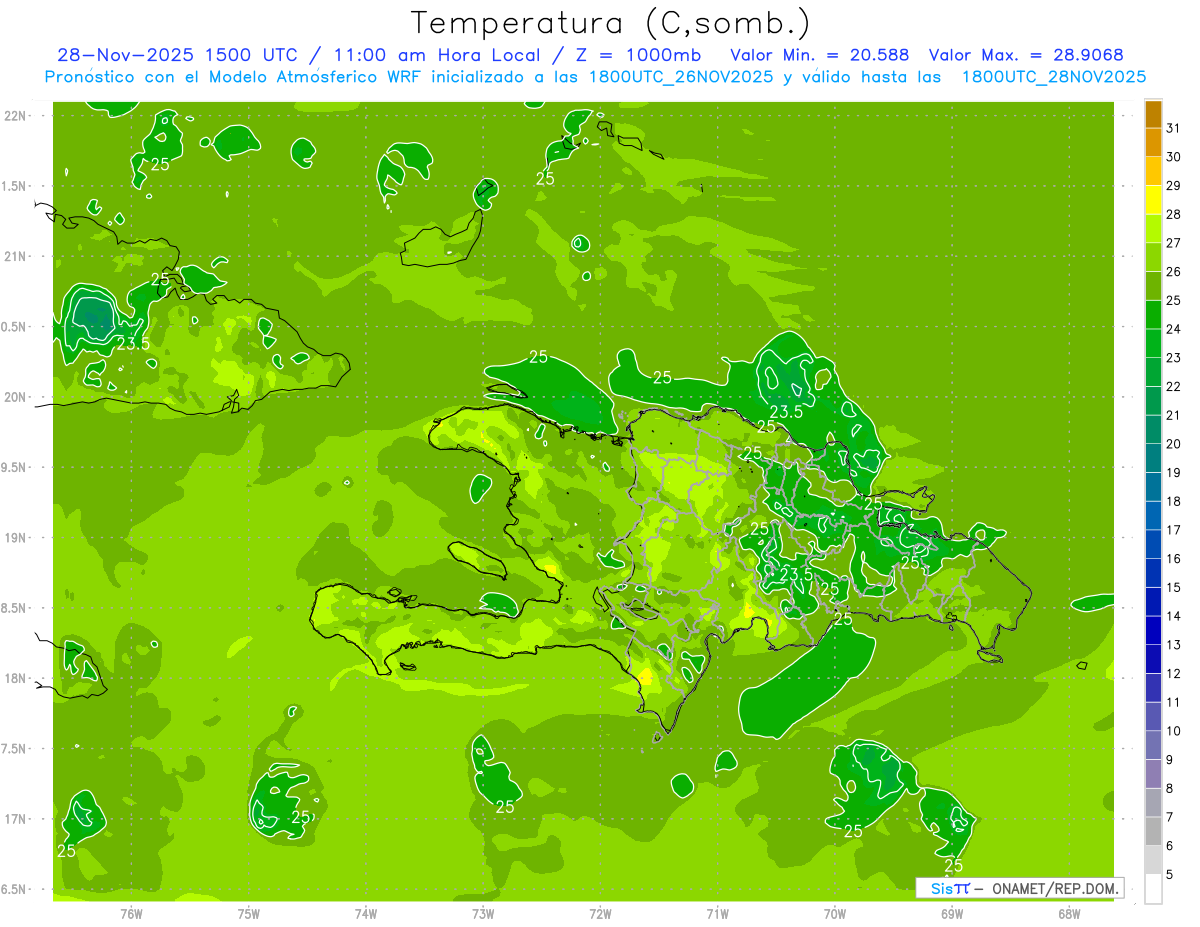Select the legend number 26

1174,272
